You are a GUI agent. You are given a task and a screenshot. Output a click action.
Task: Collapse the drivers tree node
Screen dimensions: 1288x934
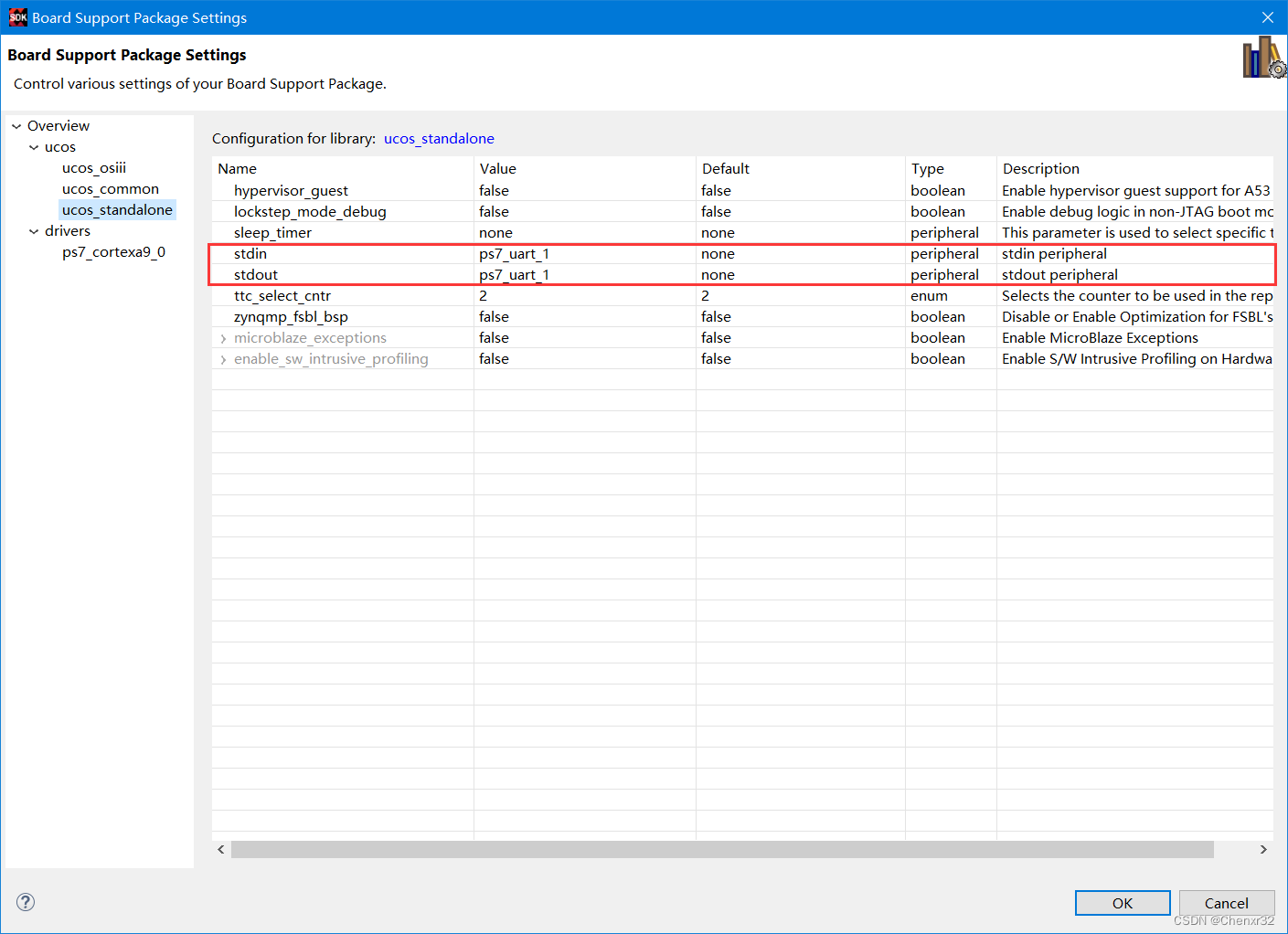[34, 231]
